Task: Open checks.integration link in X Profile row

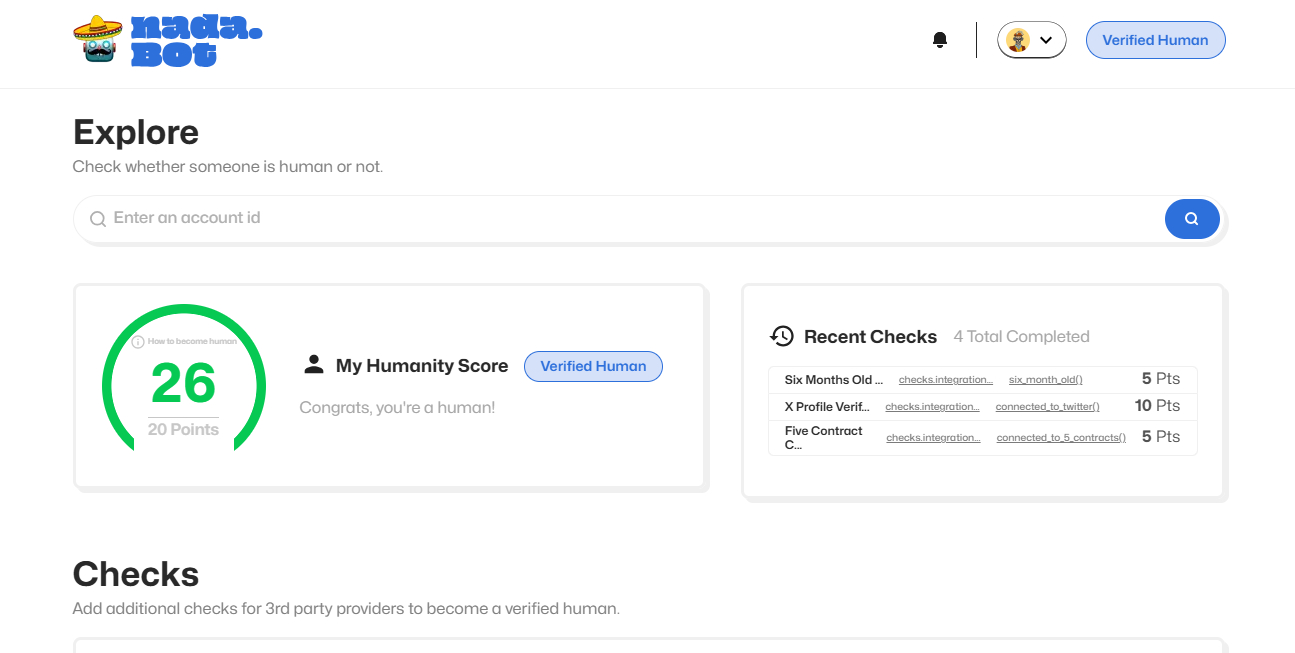Action: pos(932,407)
